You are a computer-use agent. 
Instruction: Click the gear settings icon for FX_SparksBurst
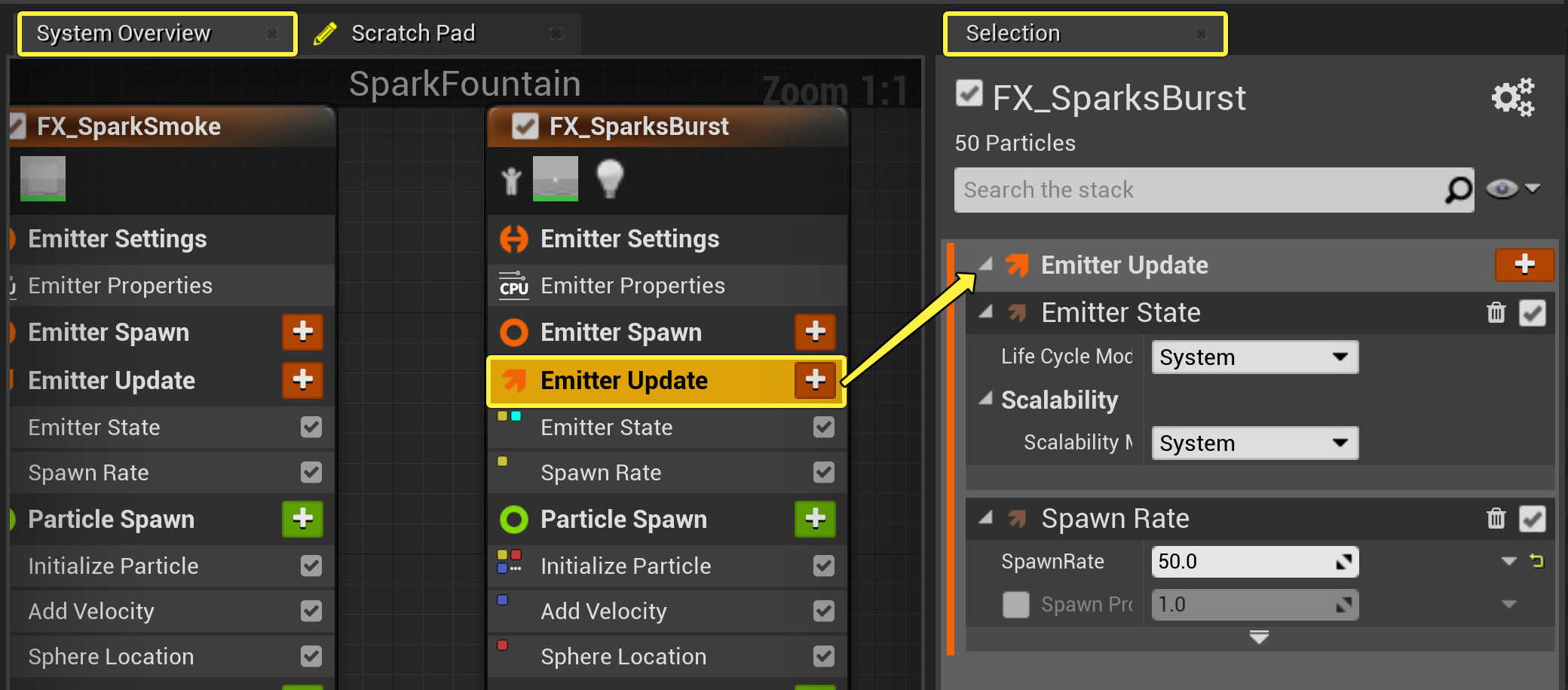point(1513,97)
